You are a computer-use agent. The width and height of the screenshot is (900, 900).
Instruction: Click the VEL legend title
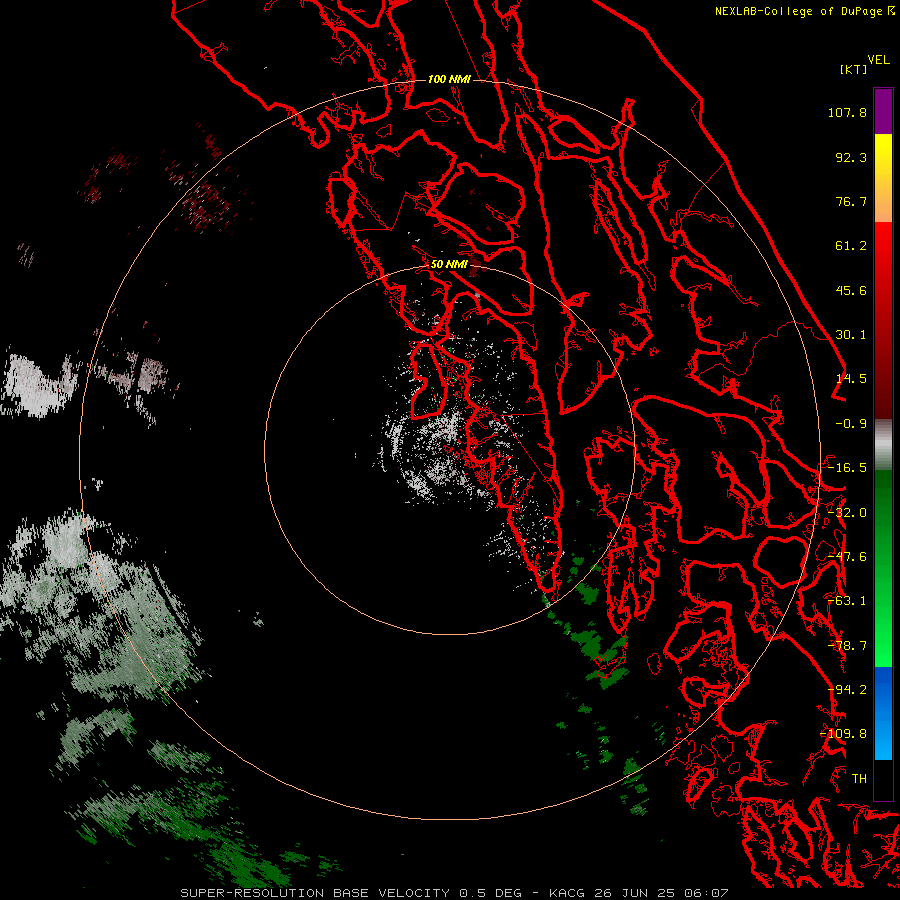click(x=878, y=60)
